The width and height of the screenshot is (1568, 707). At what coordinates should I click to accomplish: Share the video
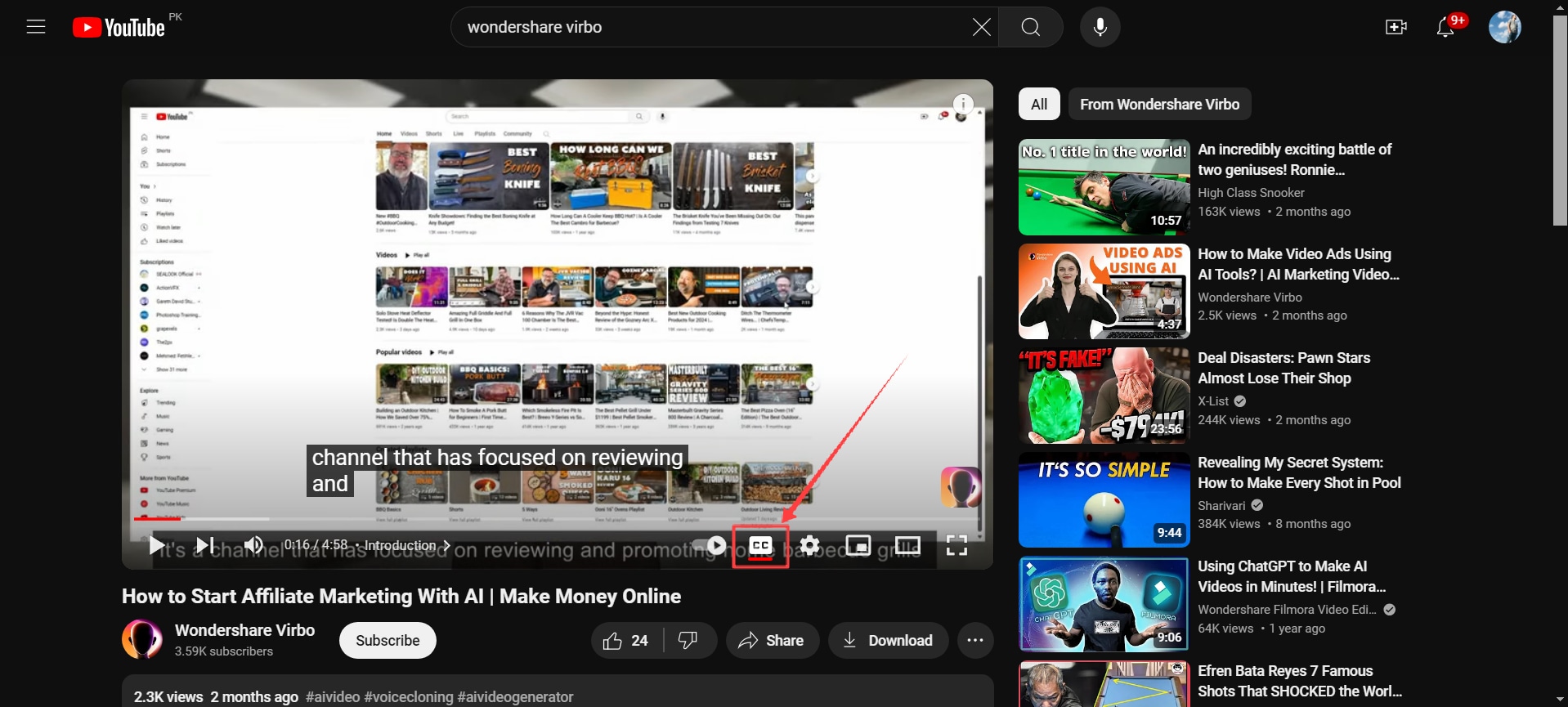(772, 641)
